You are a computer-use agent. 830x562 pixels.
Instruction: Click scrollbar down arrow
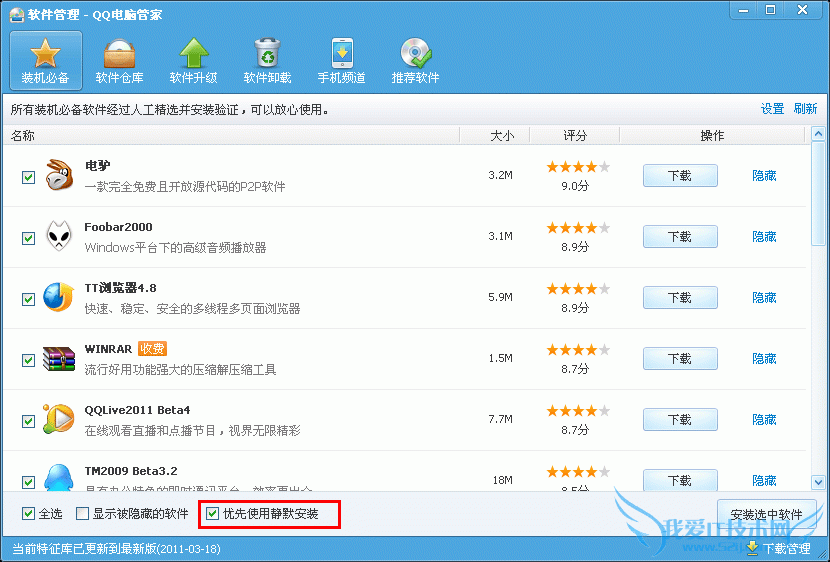point(818,482)
